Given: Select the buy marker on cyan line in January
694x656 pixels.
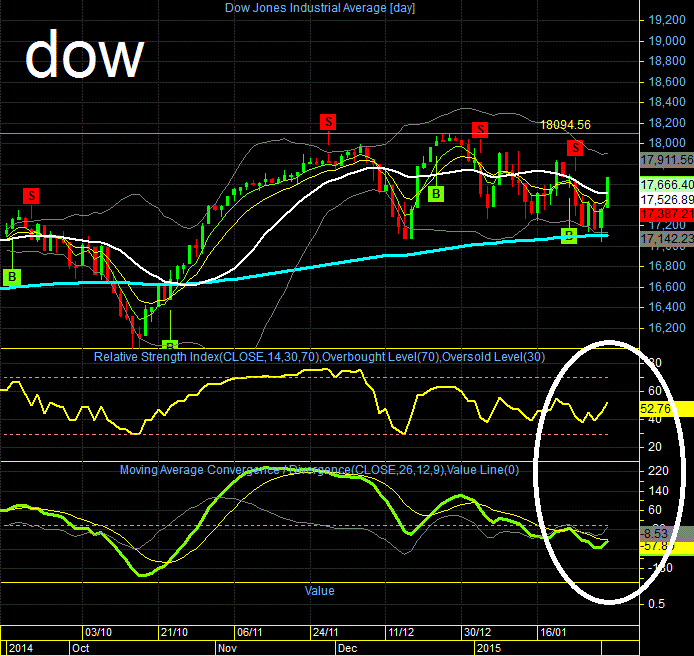Looking at the screenshot, I should coord(569,235).
